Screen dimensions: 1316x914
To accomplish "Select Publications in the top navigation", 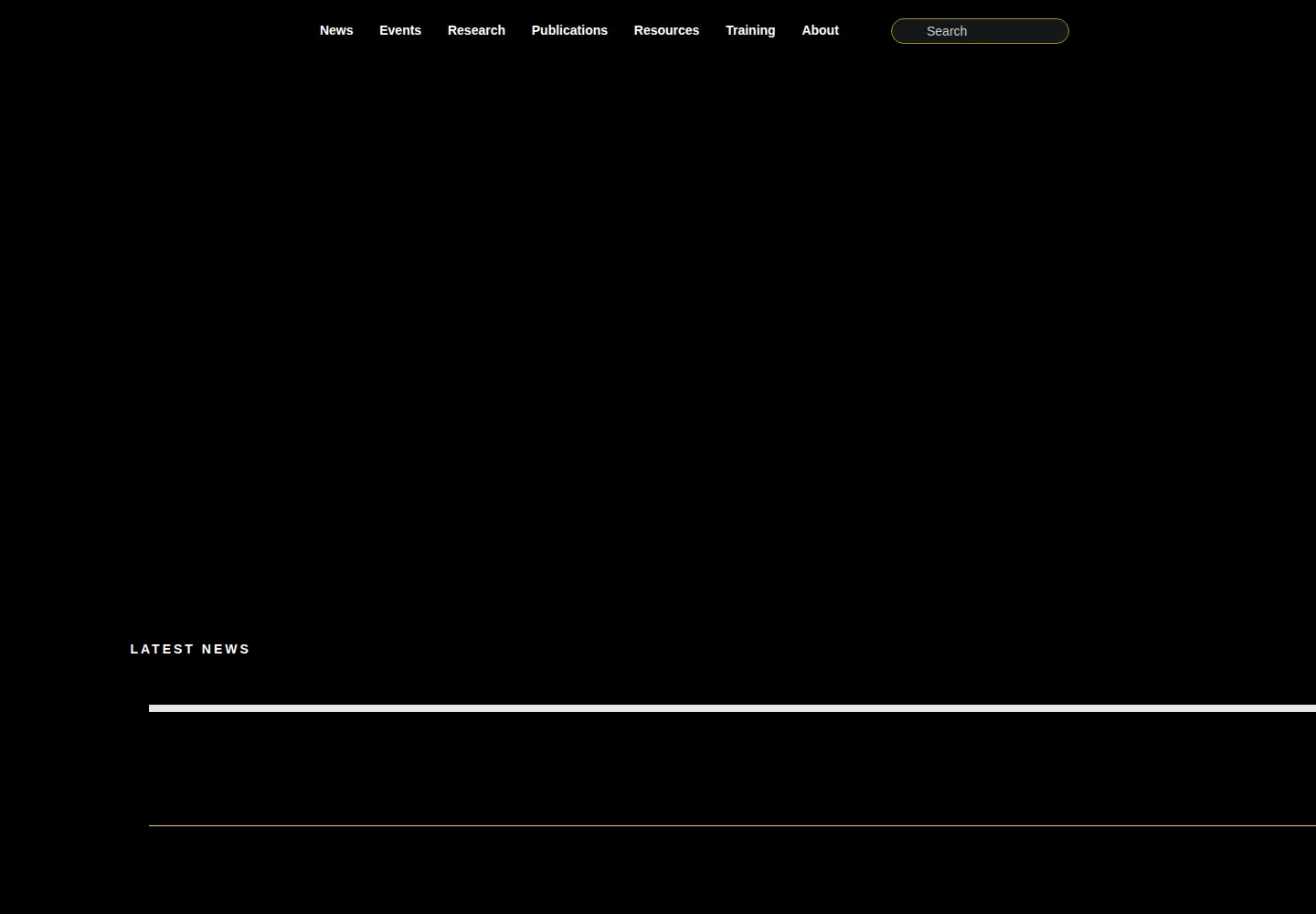I will coord(569,30).
